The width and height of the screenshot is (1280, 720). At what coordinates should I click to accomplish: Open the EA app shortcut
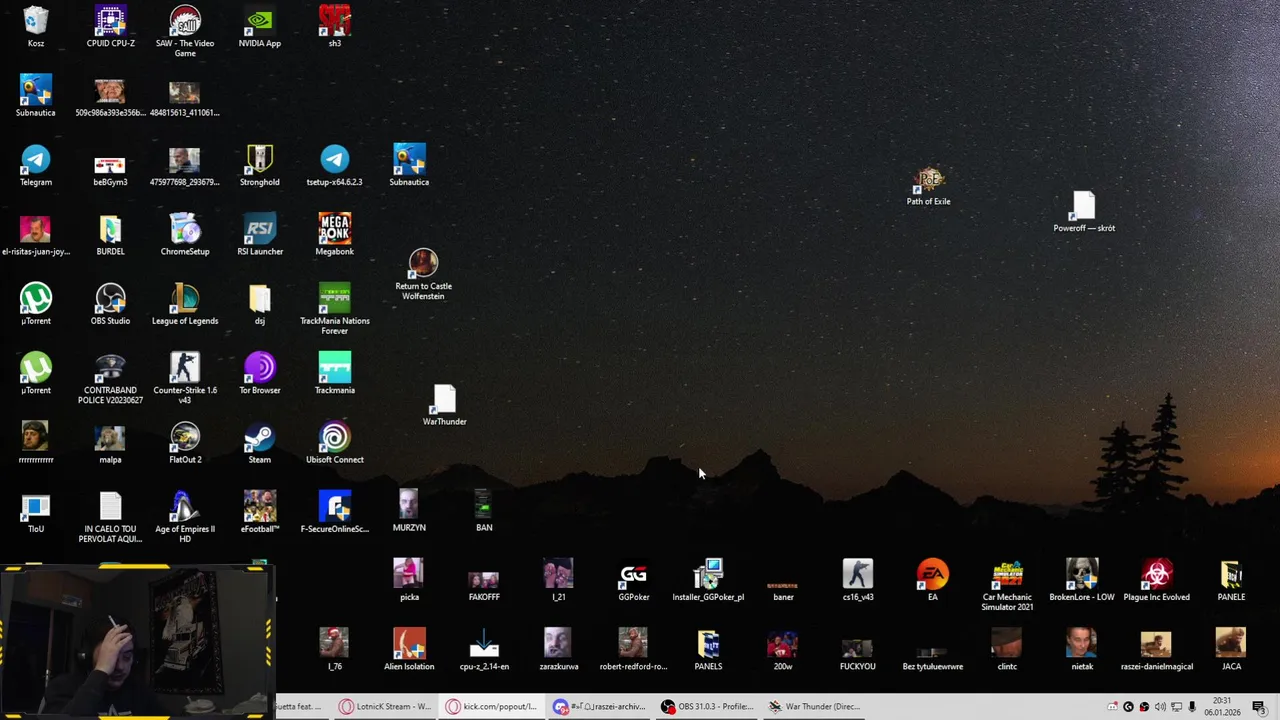coord(933,580)
